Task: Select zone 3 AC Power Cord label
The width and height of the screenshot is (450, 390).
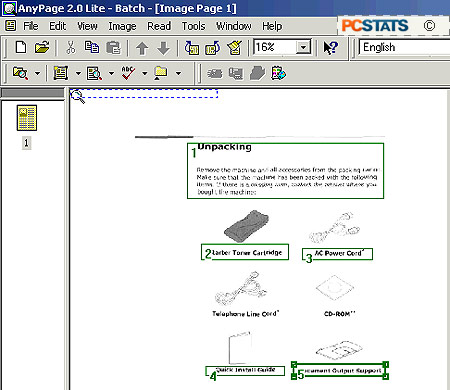Action: (x=337, y=254)
